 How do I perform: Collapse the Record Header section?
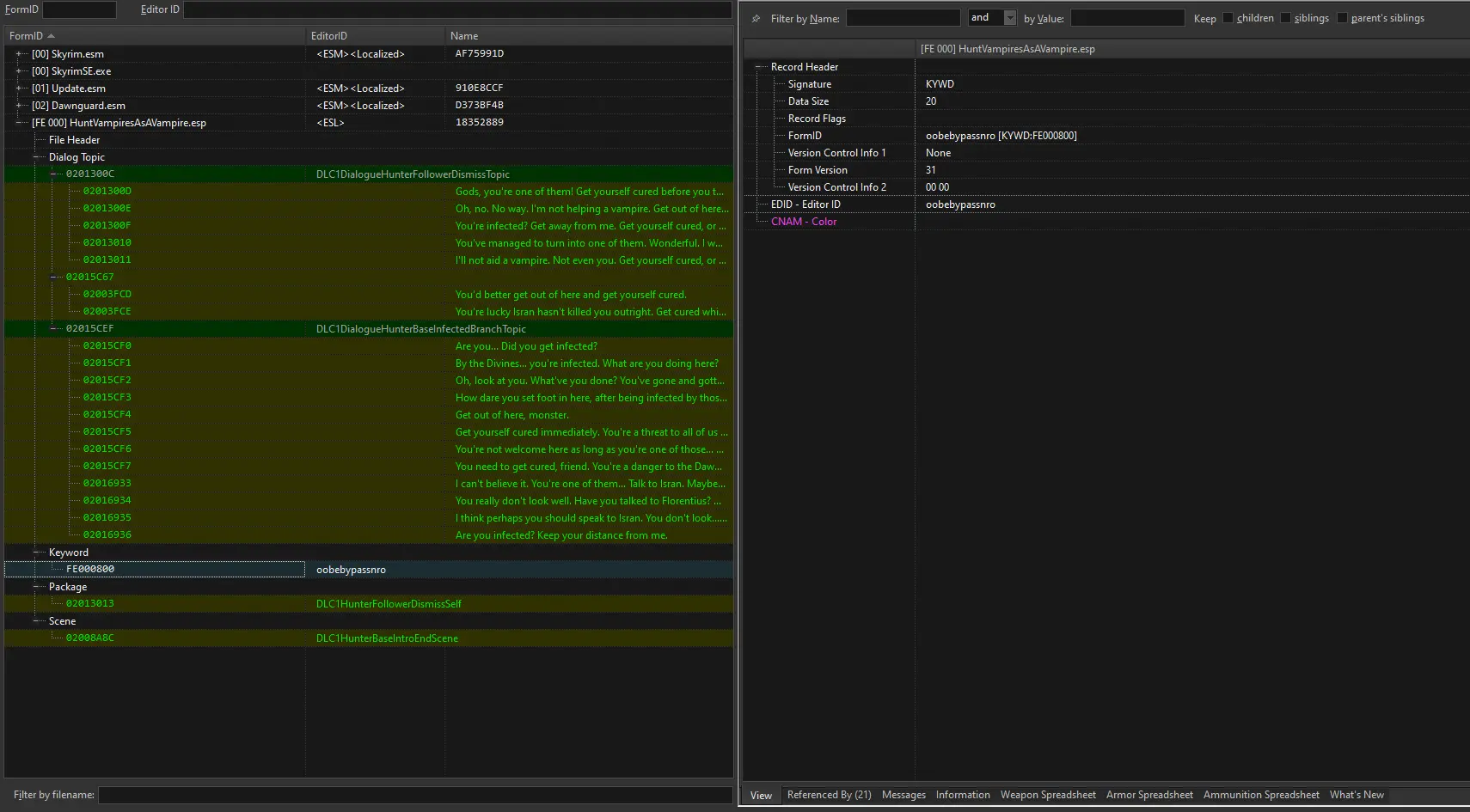click(x=758, y=67)
